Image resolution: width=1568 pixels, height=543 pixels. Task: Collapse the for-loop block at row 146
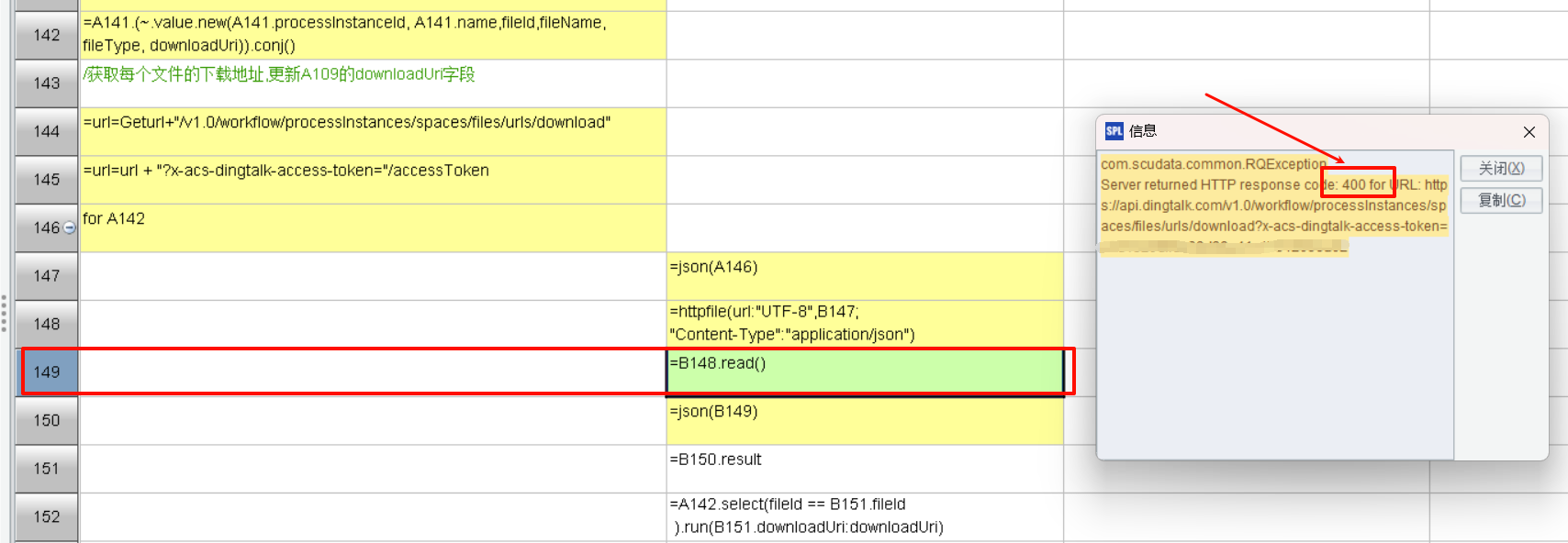point(70,227)
